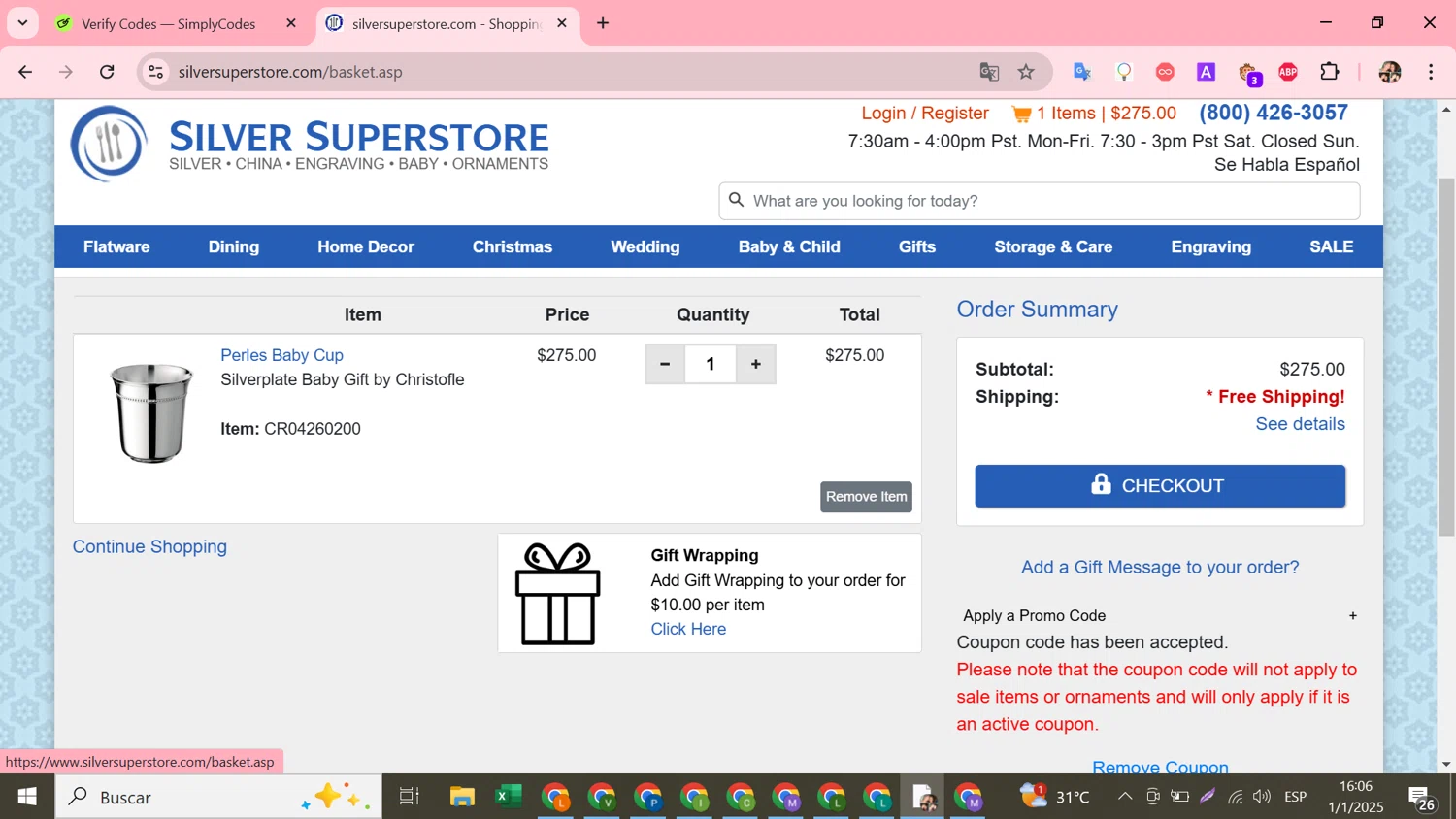Increase quantity with the plus button
The image size is (1456, 819).
point(755,364)
